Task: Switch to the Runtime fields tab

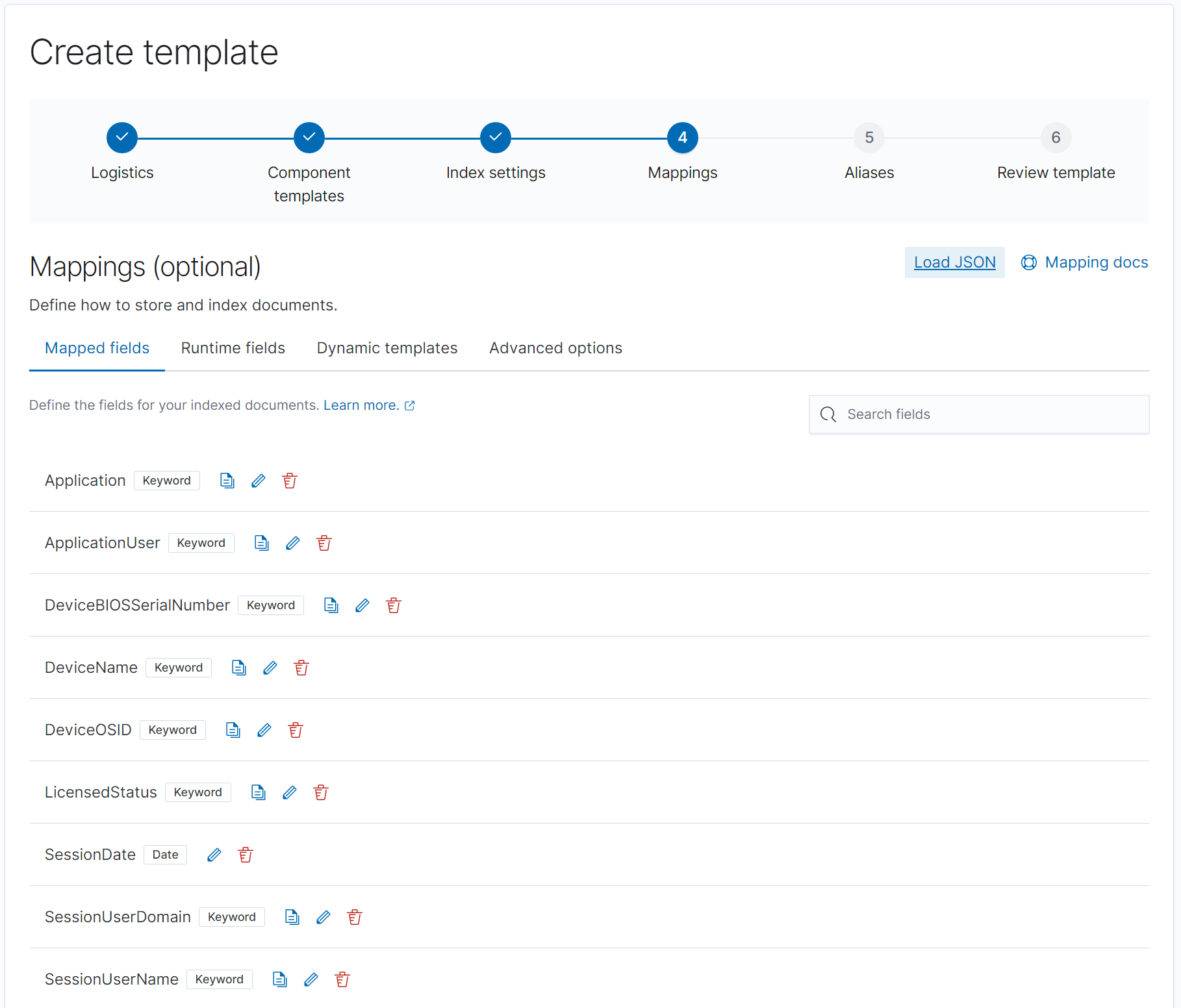Action: tap(233, 348)
